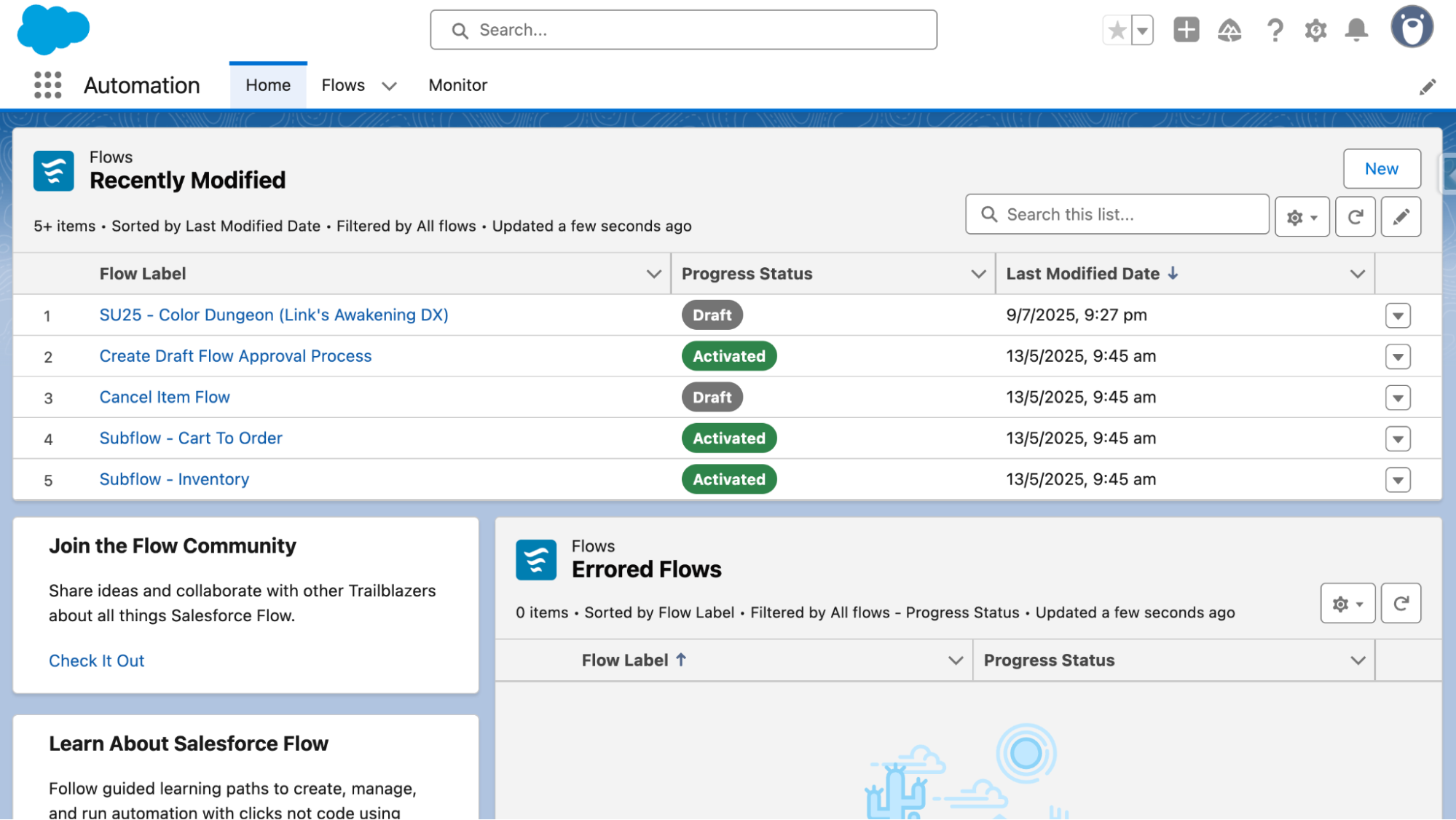The image size is (1456, 820).
Task: Open the inline edit pencil for Recently Modified
Action: (1401, 216)
